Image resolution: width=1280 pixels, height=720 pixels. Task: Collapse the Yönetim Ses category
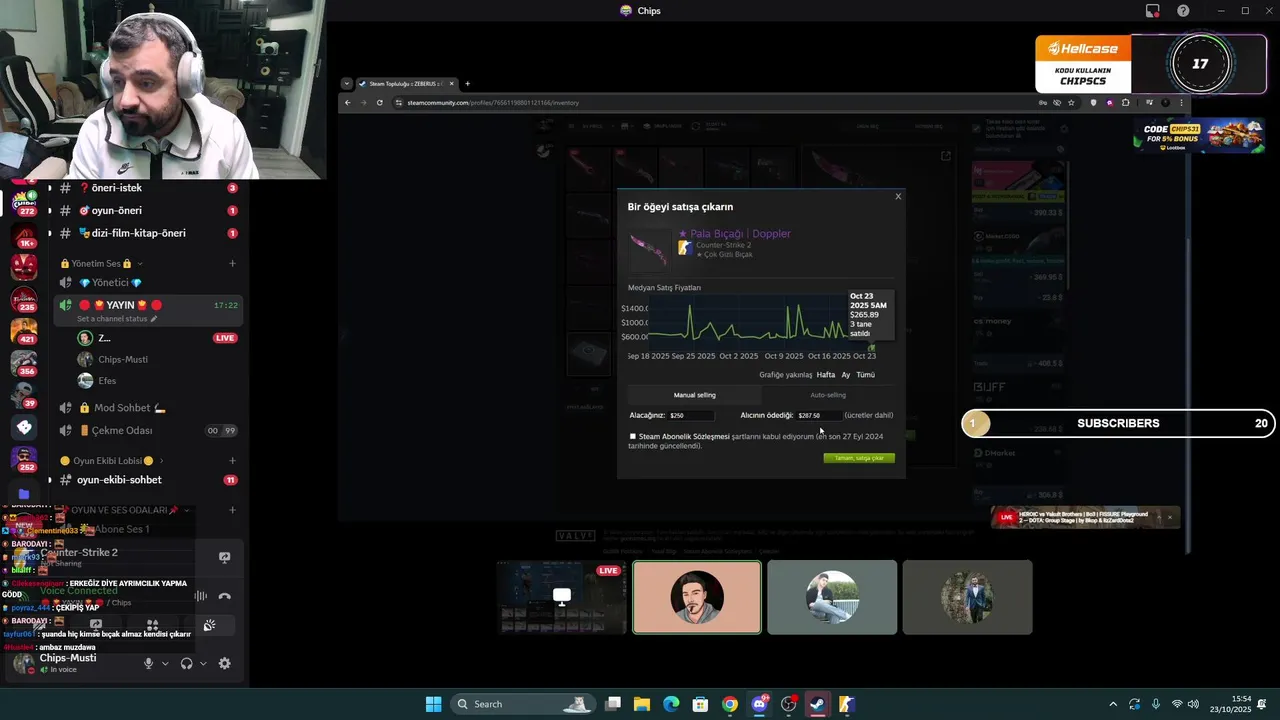point(96,264)
